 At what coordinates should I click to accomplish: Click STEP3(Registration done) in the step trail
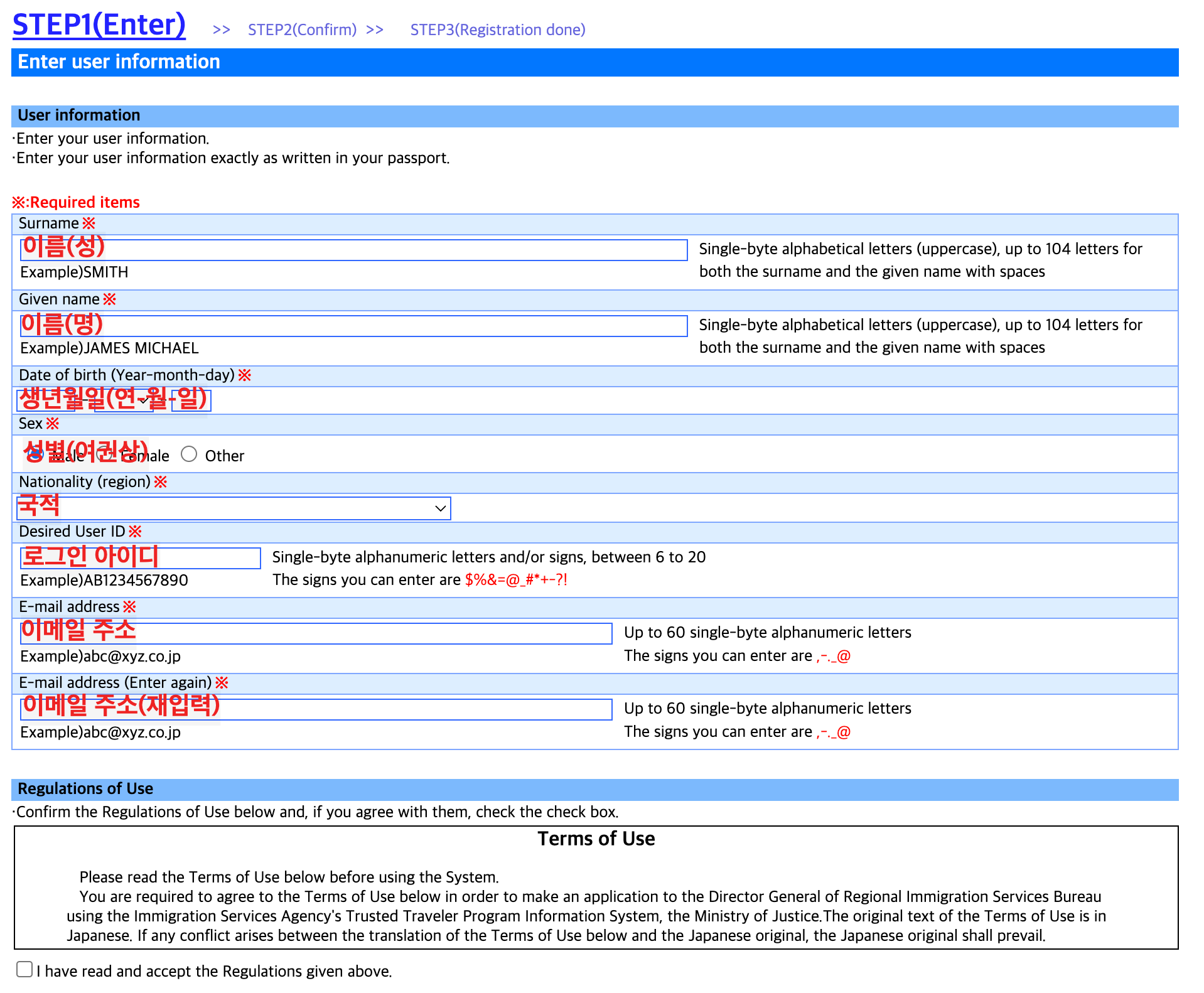[x=498, y=30]
